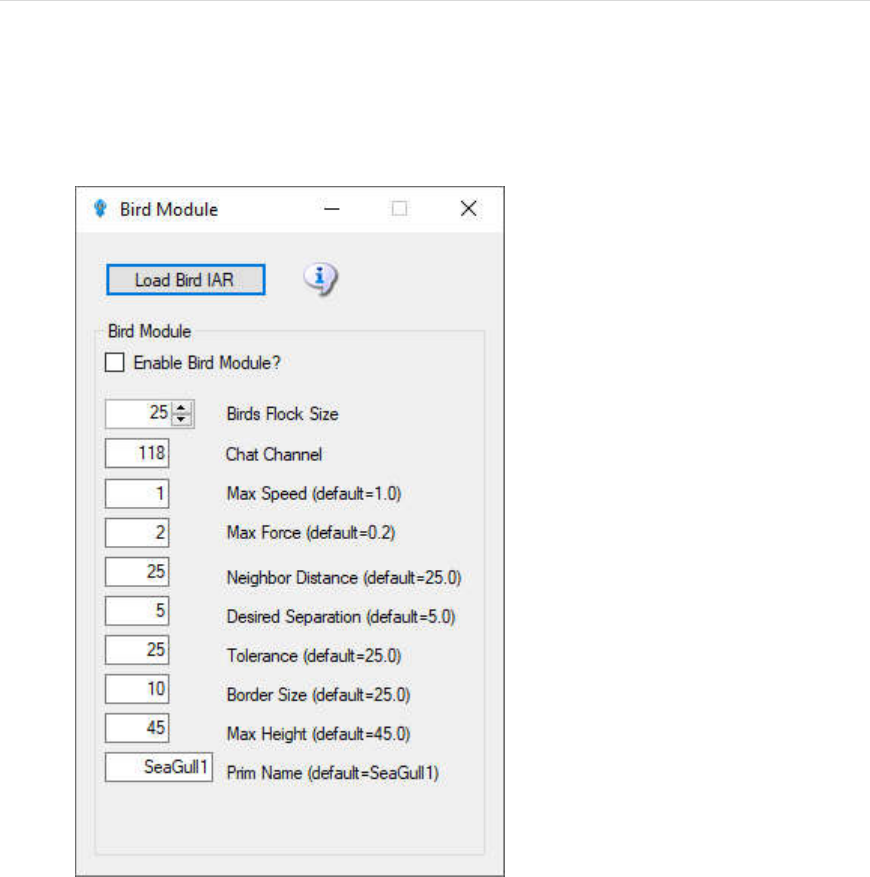The image size is (870, 877).
Task: Click the 'Bird Module' group box caption
Action: tap(149, 331)
